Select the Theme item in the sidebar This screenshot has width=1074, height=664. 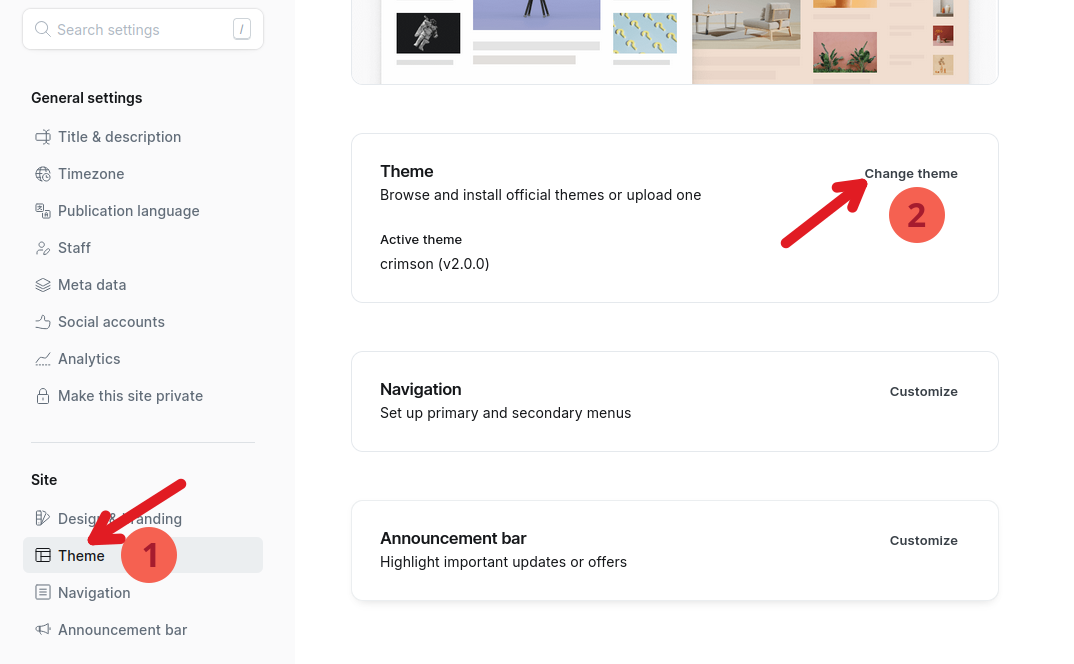81,556
